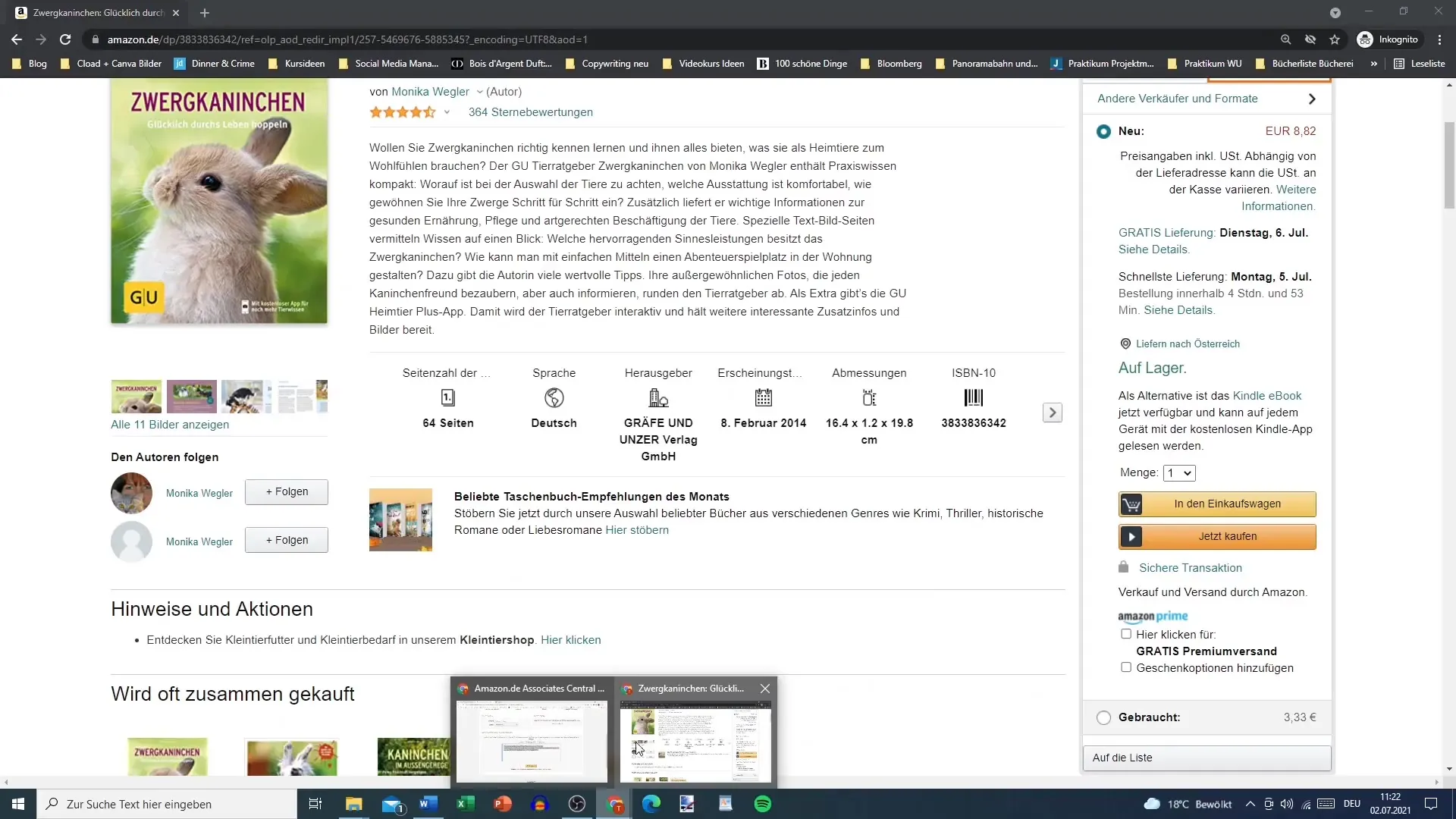1456x819 pixels.
Task: Click the page vertical scrollbar thumb
Action: pyautogui.click(x=1449, y=165)
